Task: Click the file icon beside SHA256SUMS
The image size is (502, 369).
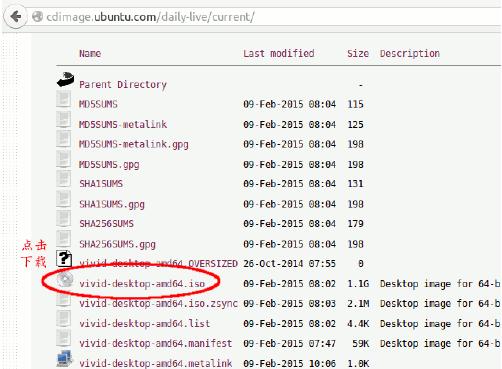Action: (x=63, y=219)
